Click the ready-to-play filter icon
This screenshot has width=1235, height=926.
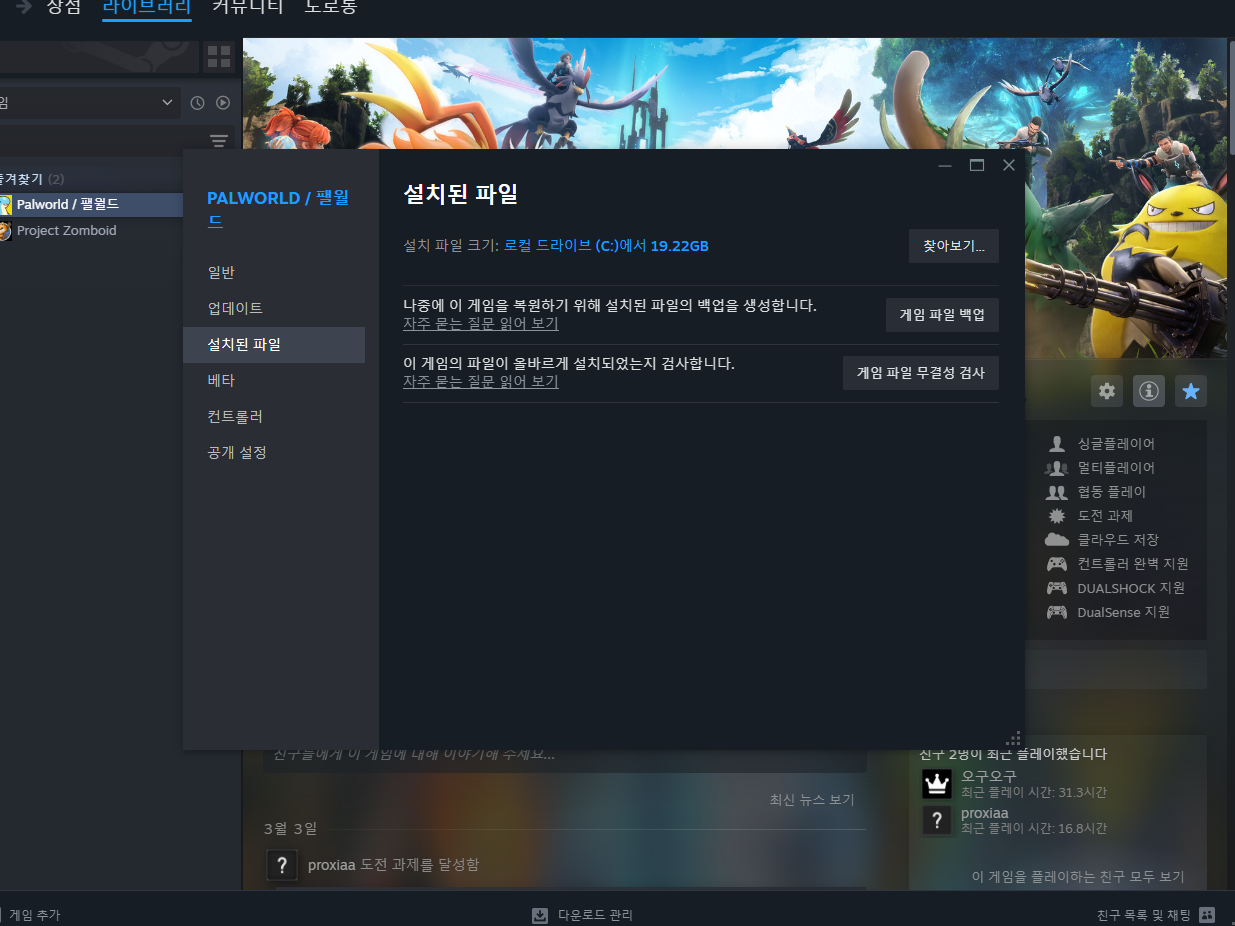223,103
